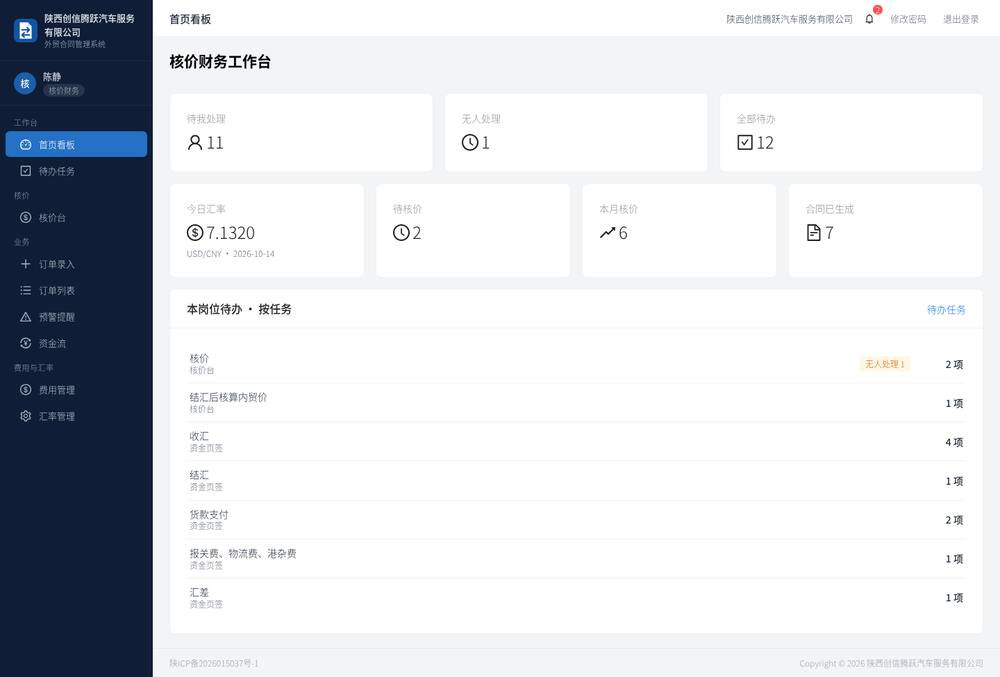This screenshot has height=677, width=1000.
Task: Click the 待办任务 checkbox icon in sidebar
Action: click(26, 171)
